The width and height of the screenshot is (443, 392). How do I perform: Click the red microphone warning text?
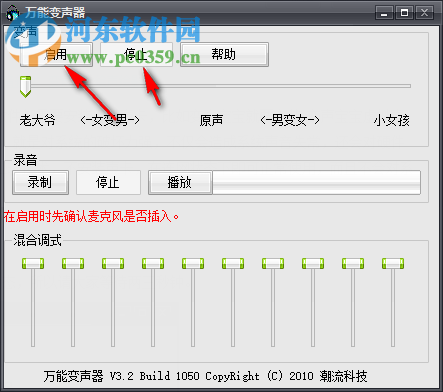pos(91,217)
